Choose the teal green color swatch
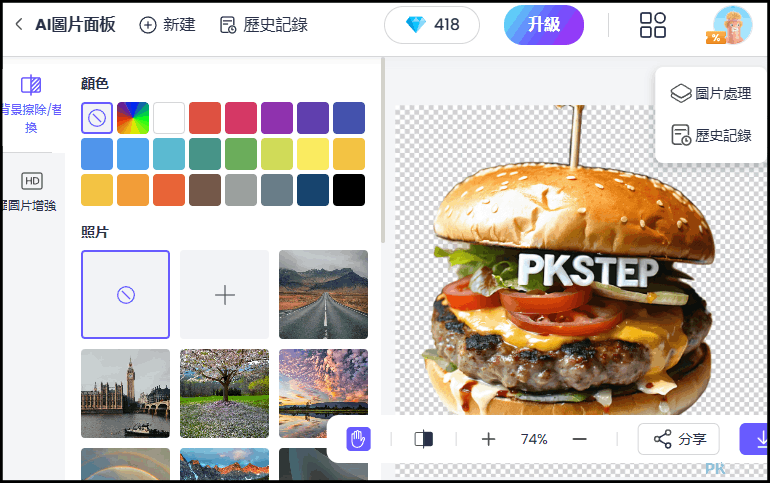This screenshot has width=770, height=483. pyautogui.click(x=205, y=154)
